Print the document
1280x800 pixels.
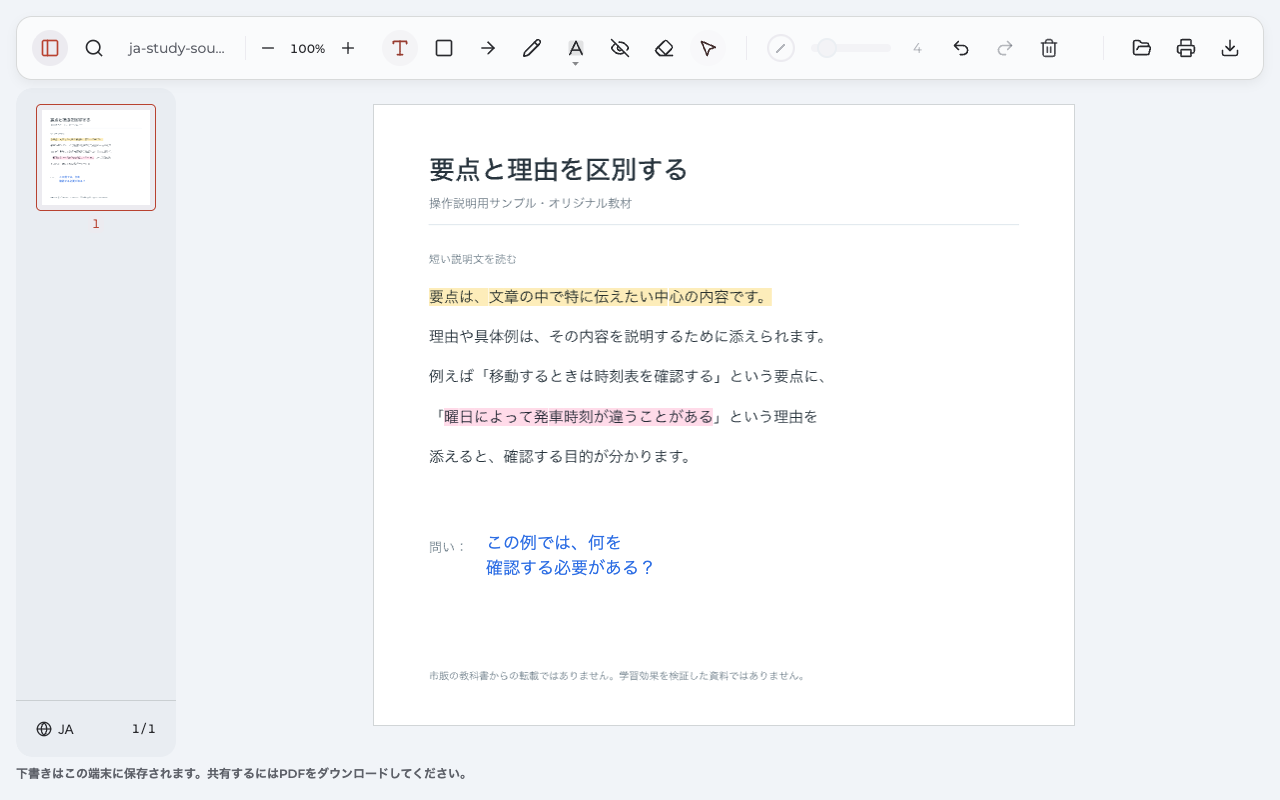(x=1186, y=48)
